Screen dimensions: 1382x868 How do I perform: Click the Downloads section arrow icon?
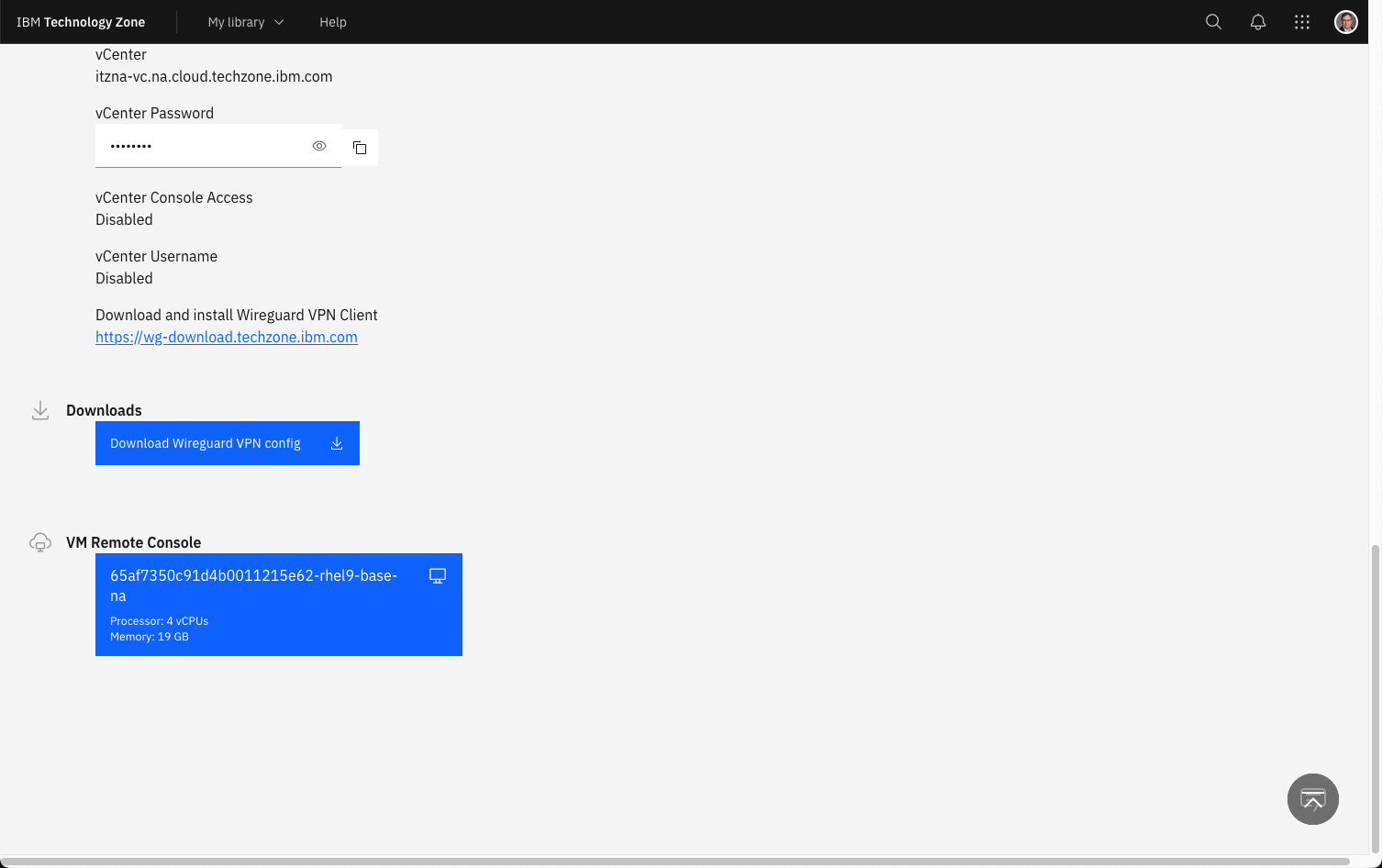tap(40, 410)
